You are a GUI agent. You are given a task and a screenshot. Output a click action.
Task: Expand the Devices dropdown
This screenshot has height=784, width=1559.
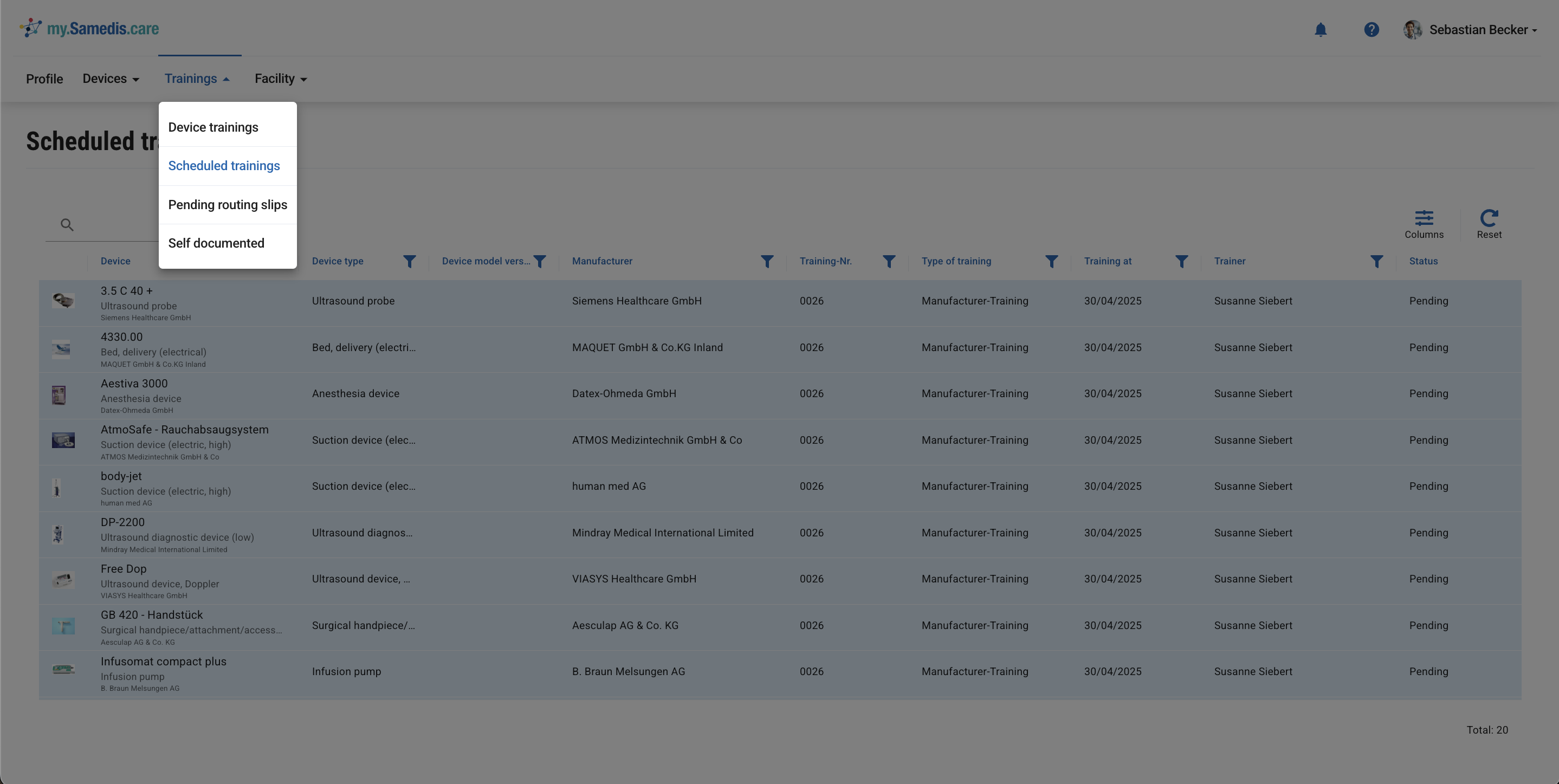tap(111, 79)
